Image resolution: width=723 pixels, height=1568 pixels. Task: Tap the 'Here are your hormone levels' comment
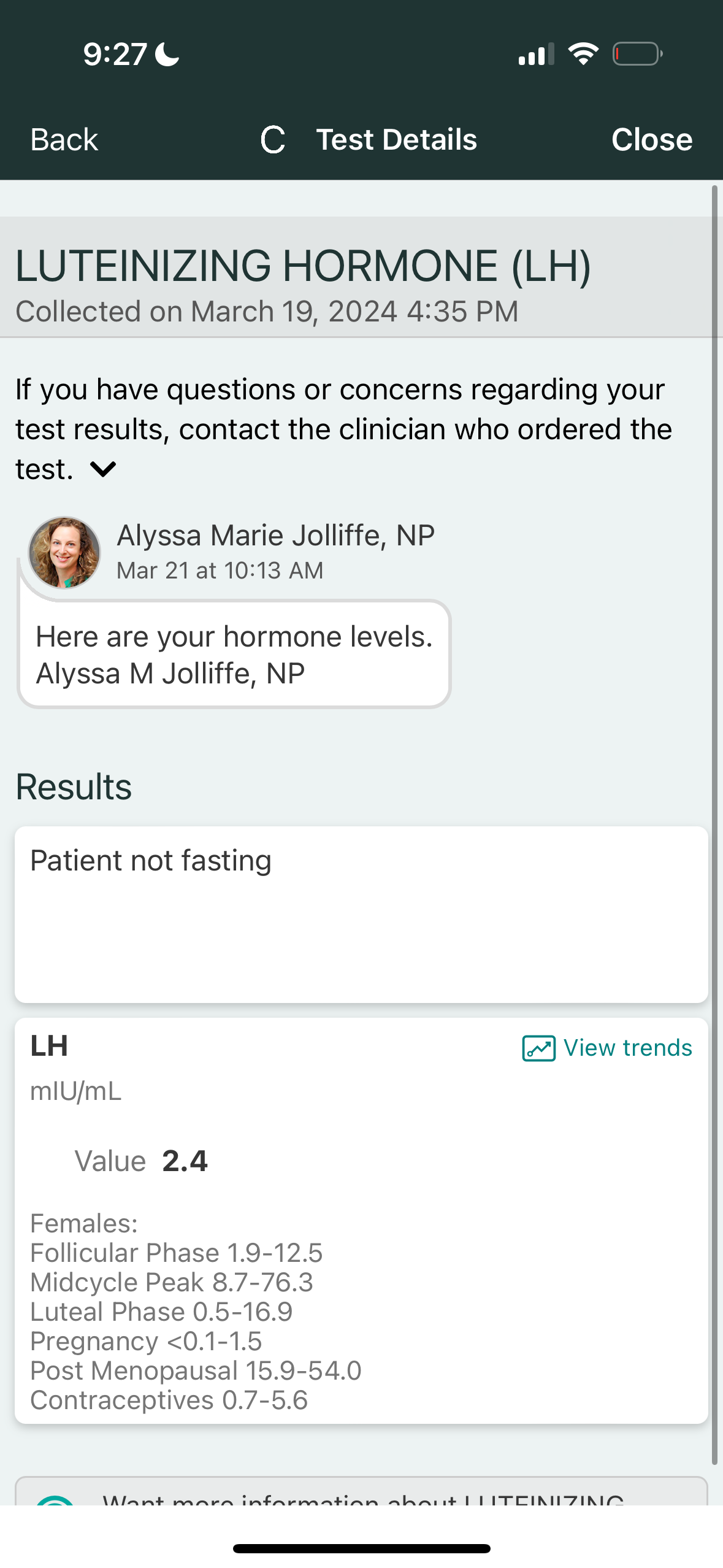[234, 655]
